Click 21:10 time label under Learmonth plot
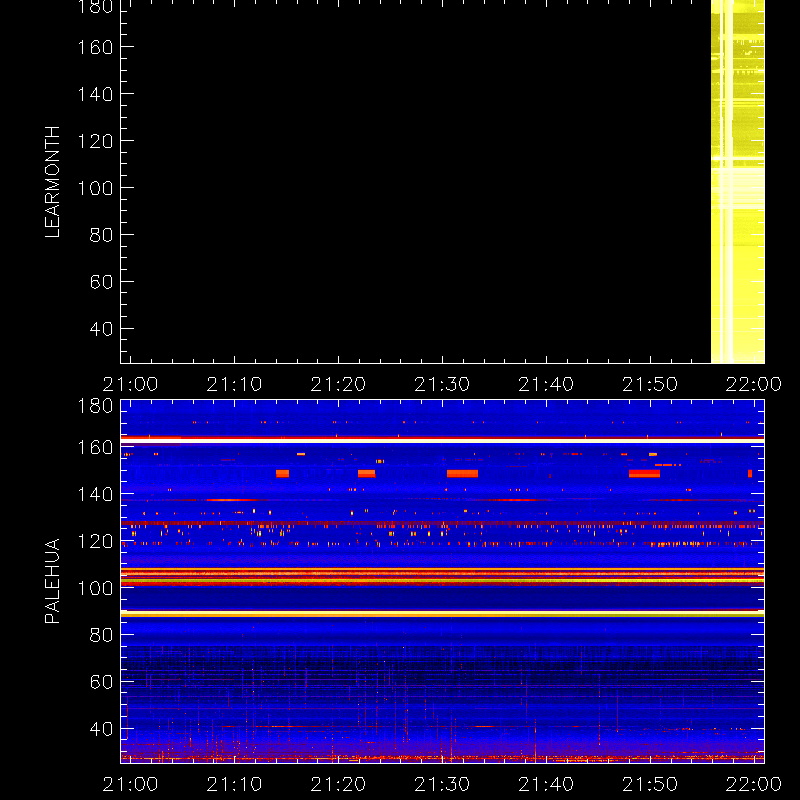The width and height of the screenshot is (800, 800). [234, 384]
